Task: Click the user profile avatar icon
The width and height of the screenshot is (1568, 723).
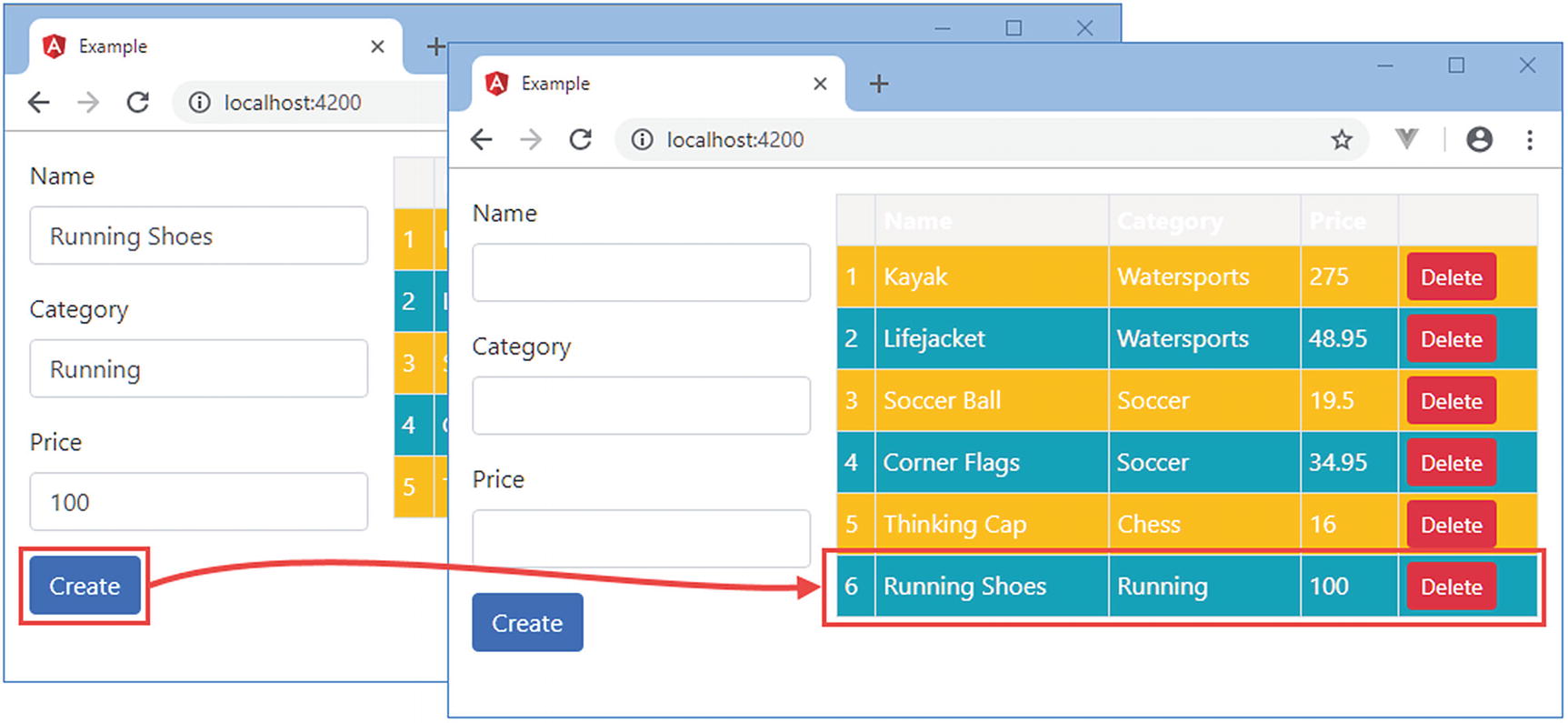Action: pos(1479,140)
